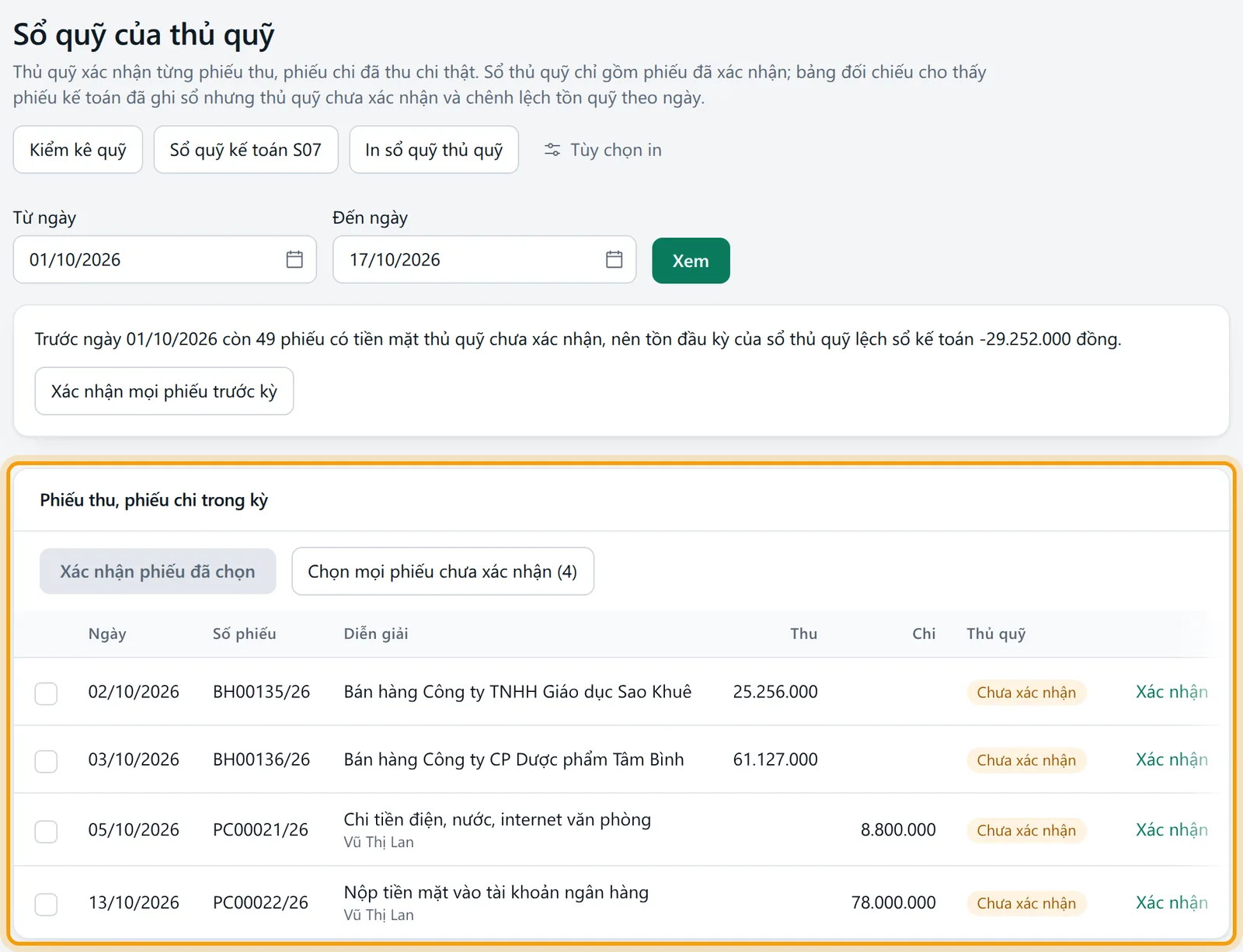Click Chưa xác nhận badge for PC00022/26

pos(1026,904)
